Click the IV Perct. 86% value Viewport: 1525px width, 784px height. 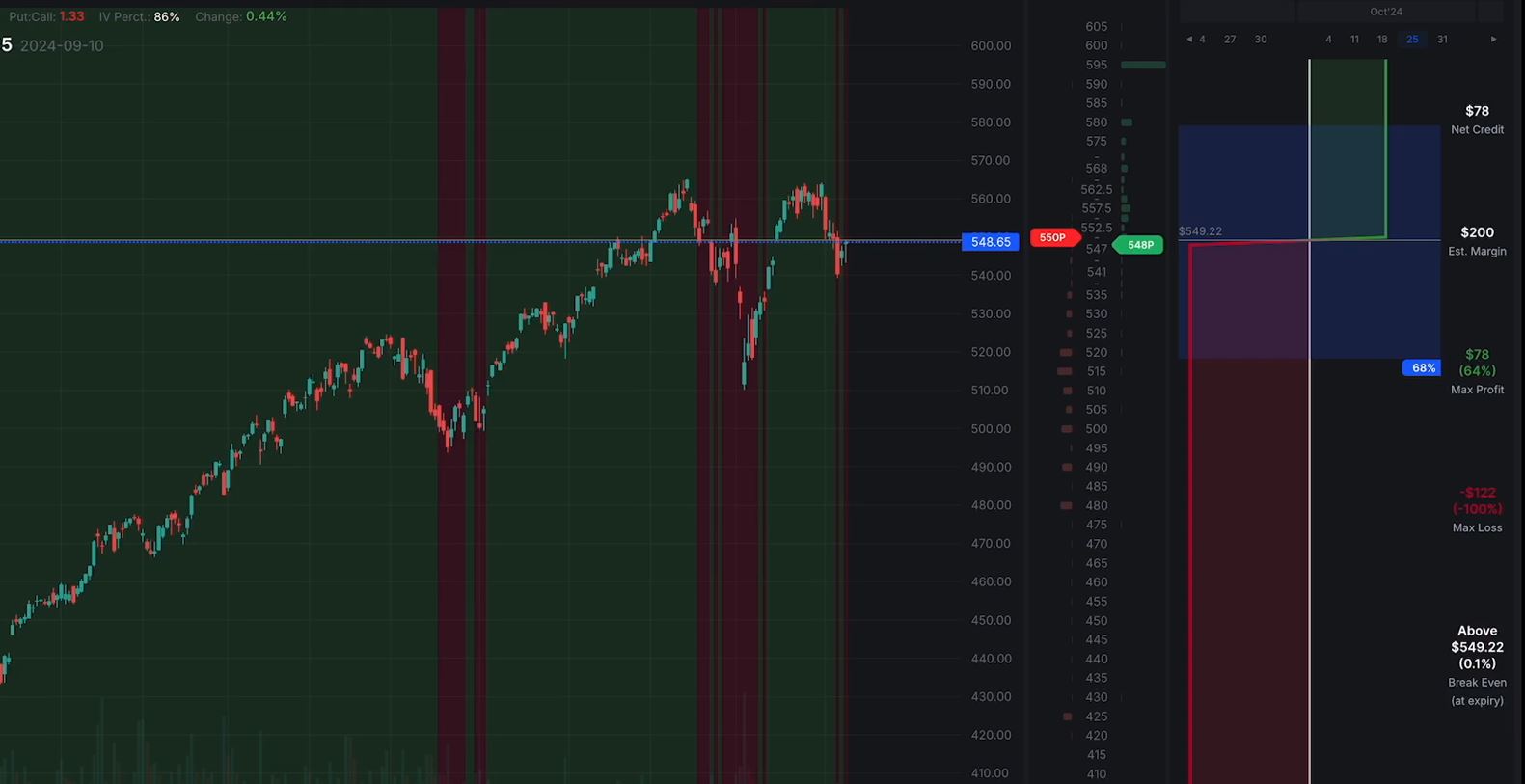coord(167,16)
